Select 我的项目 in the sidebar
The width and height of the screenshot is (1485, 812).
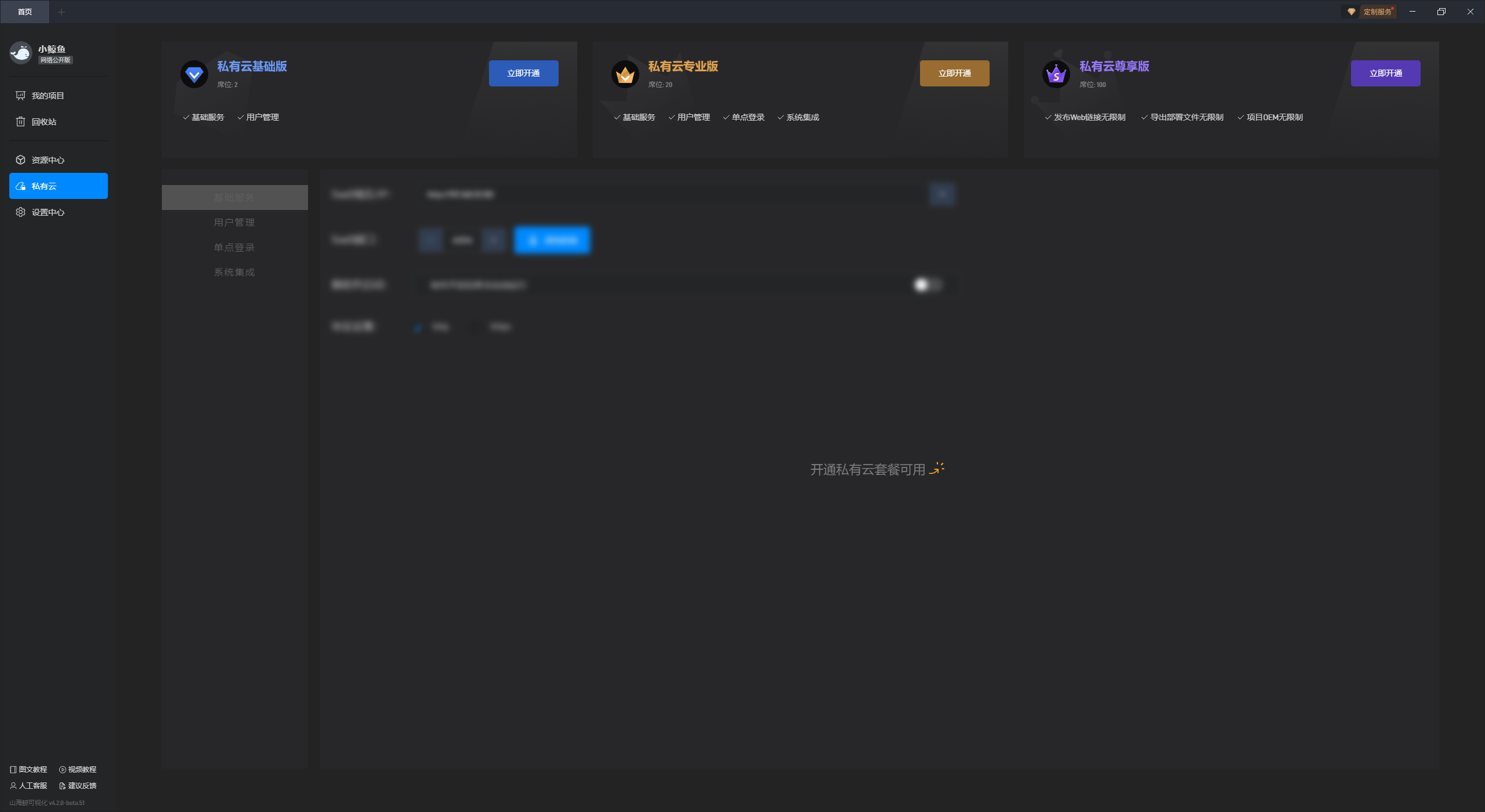(x=48, y=96)
